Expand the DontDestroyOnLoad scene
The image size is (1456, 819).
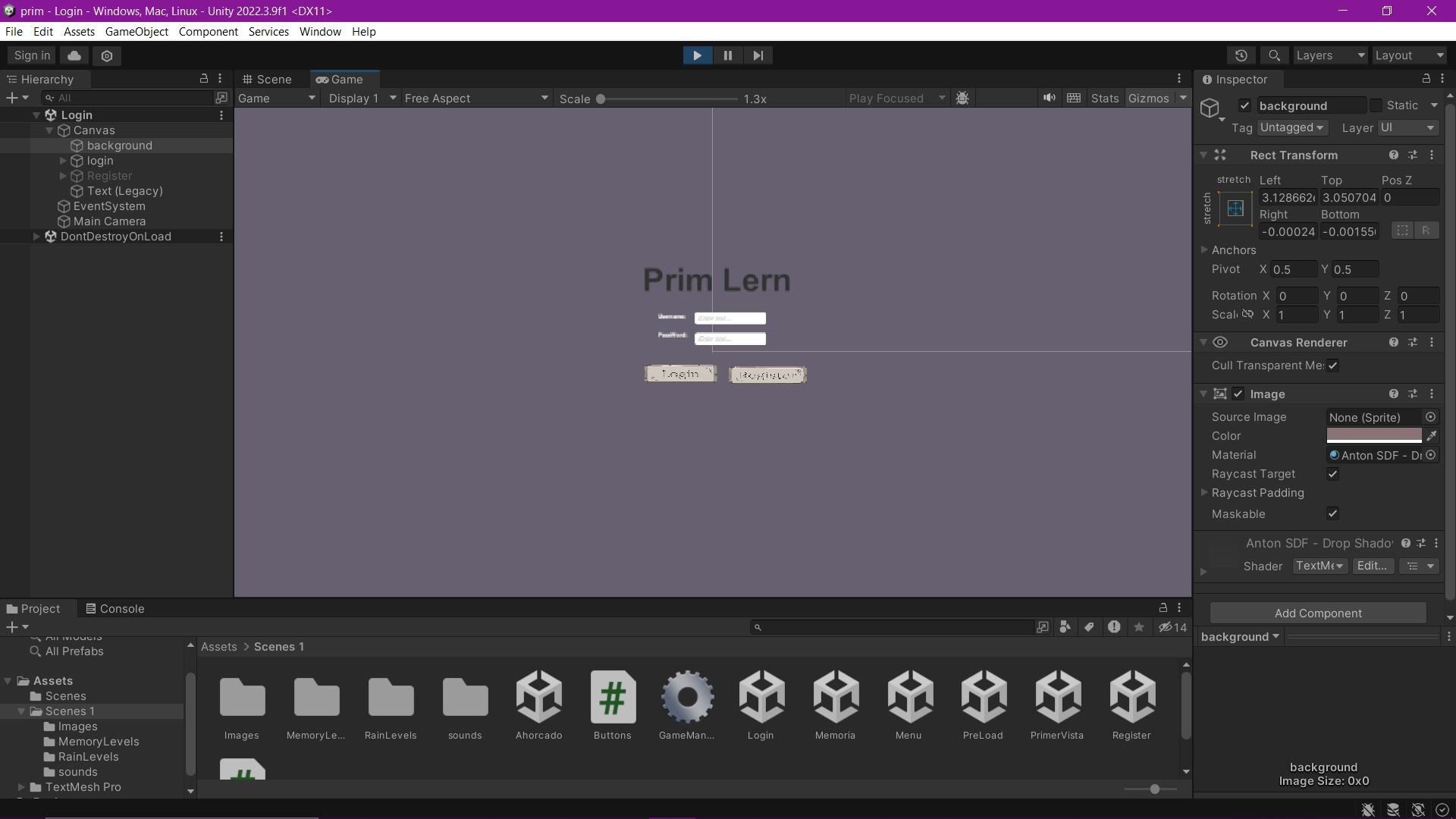[x=36, y=237]
